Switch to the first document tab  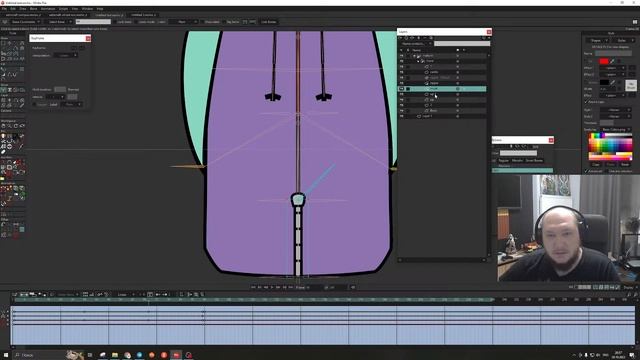click(23, 15)
